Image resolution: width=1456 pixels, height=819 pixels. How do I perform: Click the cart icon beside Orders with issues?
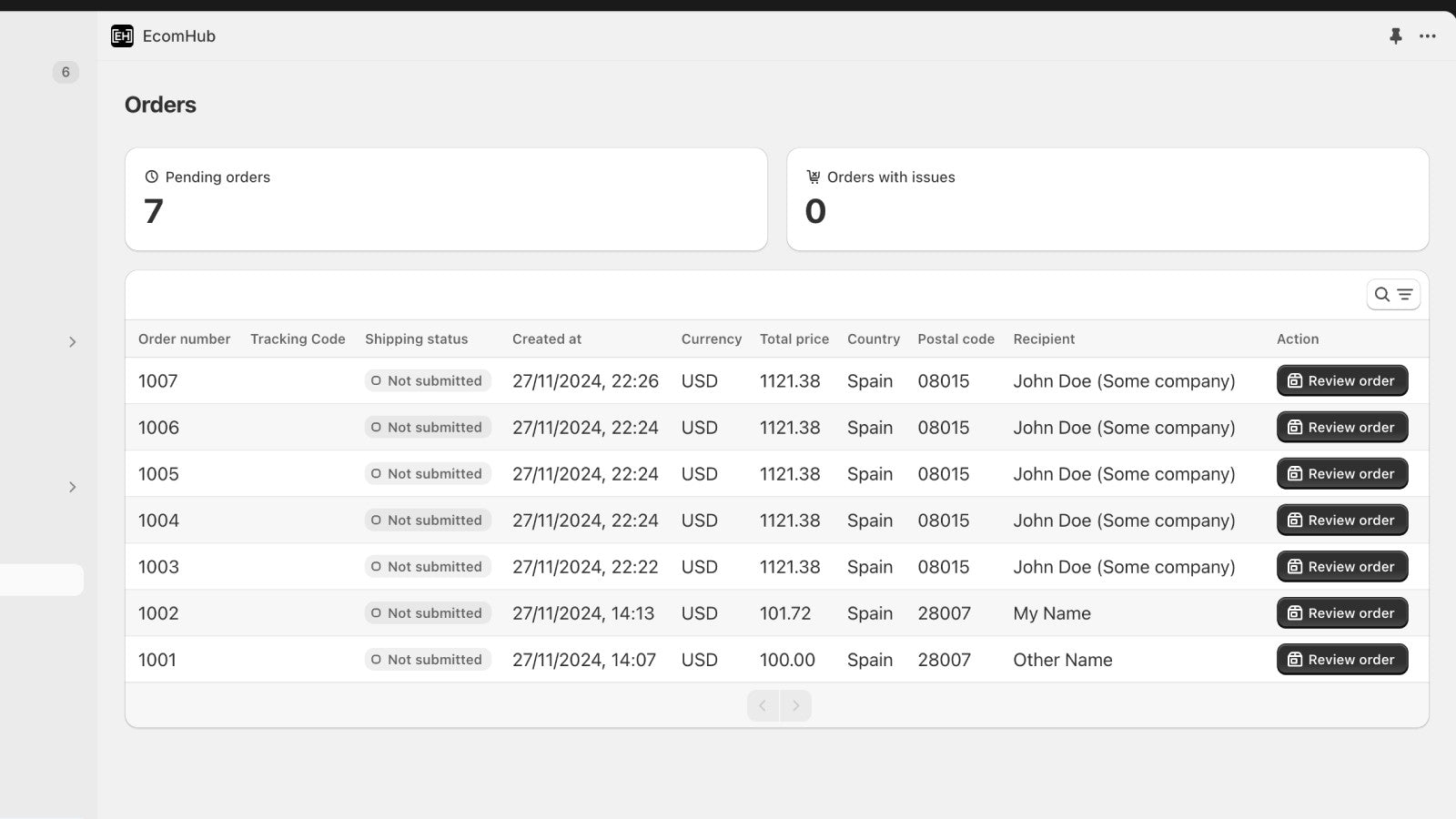point(813,177)
